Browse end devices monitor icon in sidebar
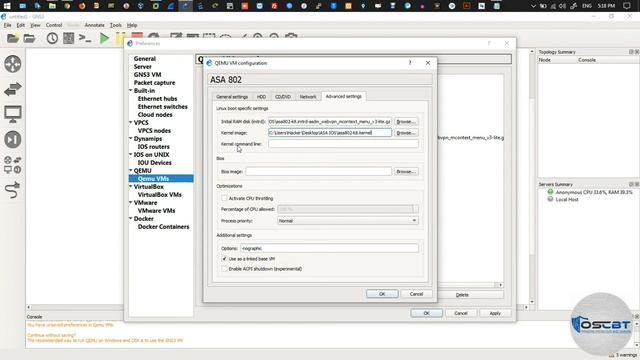 (13, 114)
